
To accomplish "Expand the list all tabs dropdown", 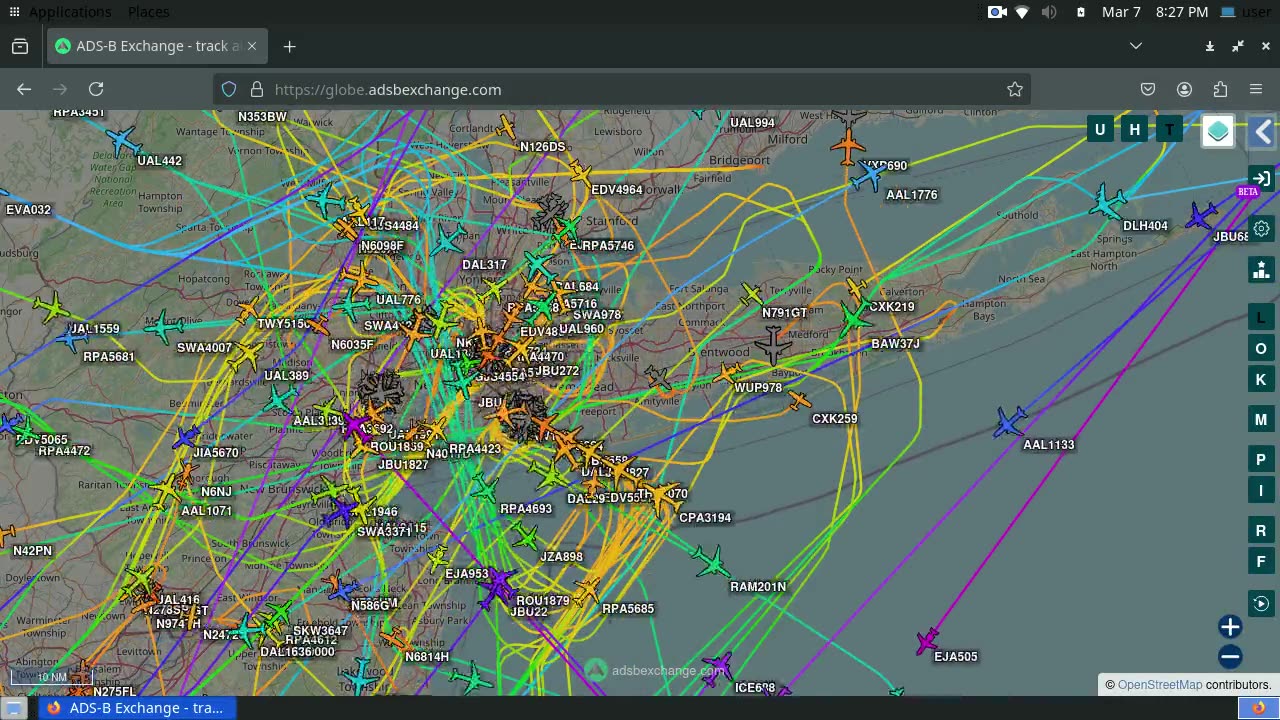I will pyautogui.click(x=1136, y=46).
